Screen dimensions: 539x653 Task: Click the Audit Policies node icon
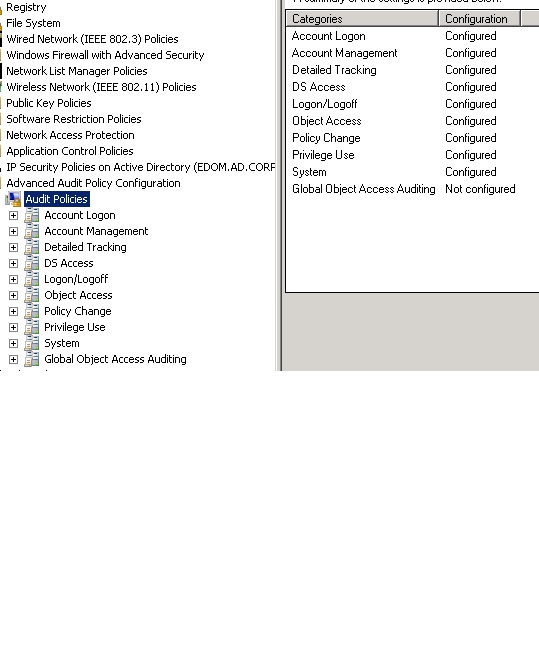point(13,199)
